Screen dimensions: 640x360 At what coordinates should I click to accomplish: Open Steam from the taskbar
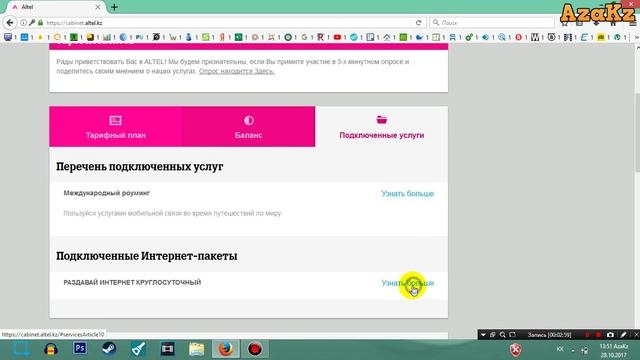[x=109, y=349]
